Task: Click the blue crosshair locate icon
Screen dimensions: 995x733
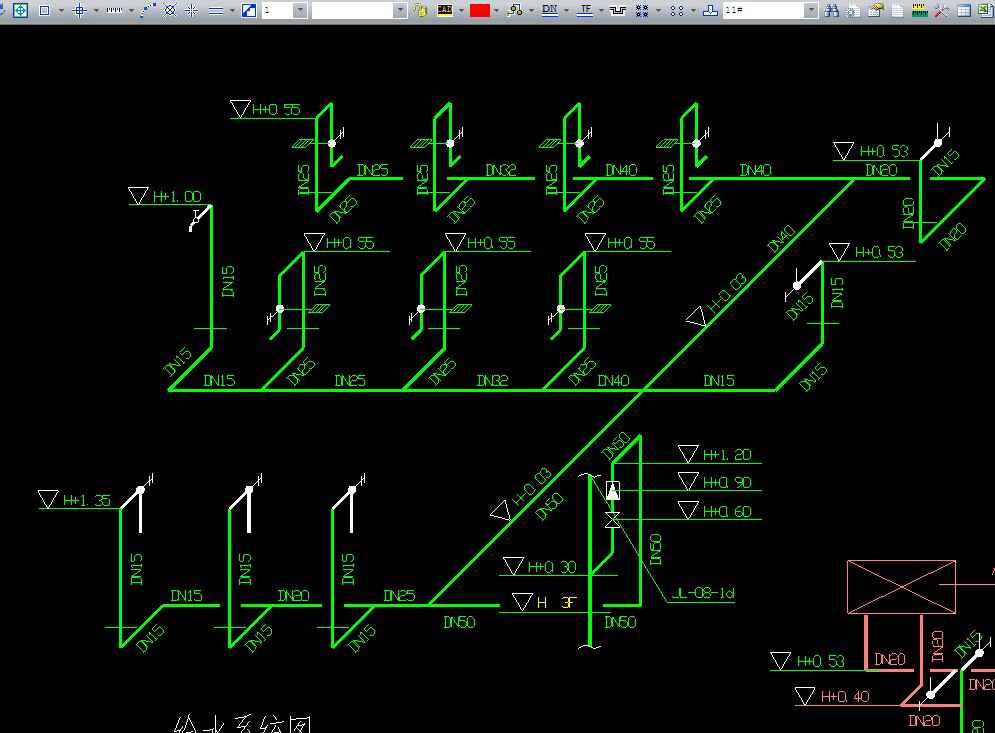Action: (79, 10)
